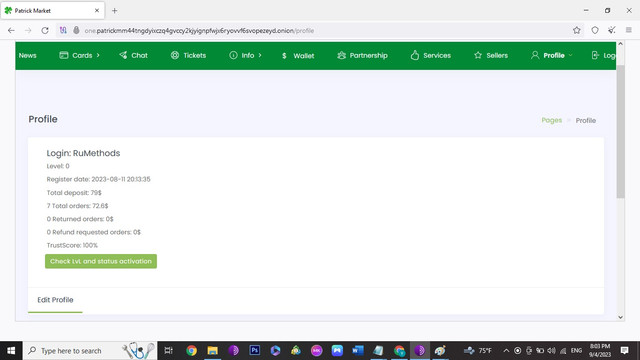Expand the Info submenu chevron
Screen dimensions: 640x360
point(260,55)
